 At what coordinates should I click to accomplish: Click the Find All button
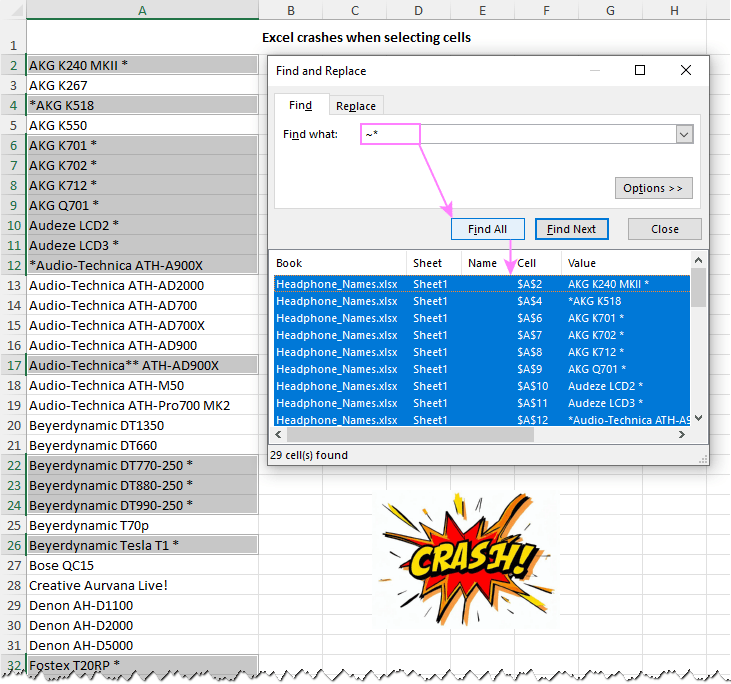[487, 229]
